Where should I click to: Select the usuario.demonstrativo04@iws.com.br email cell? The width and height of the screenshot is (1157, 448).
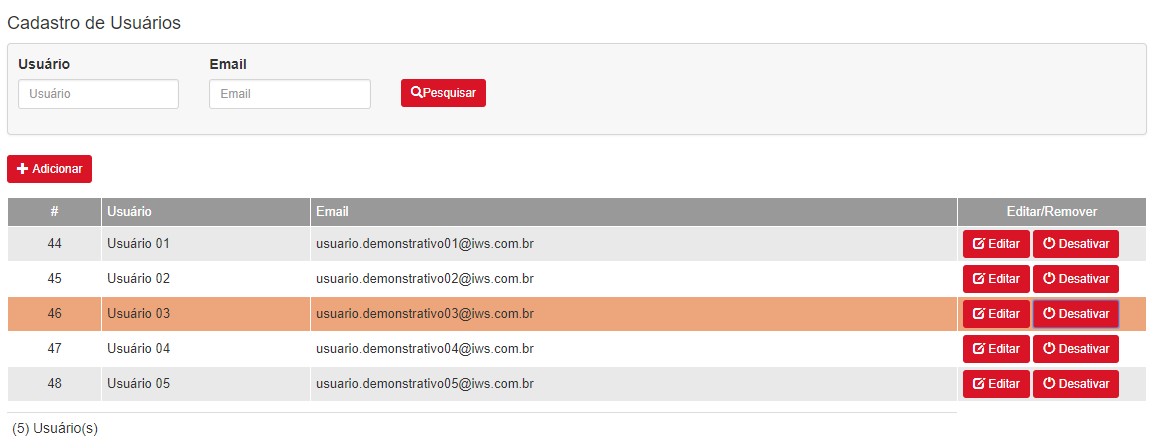tap(634, 349)
